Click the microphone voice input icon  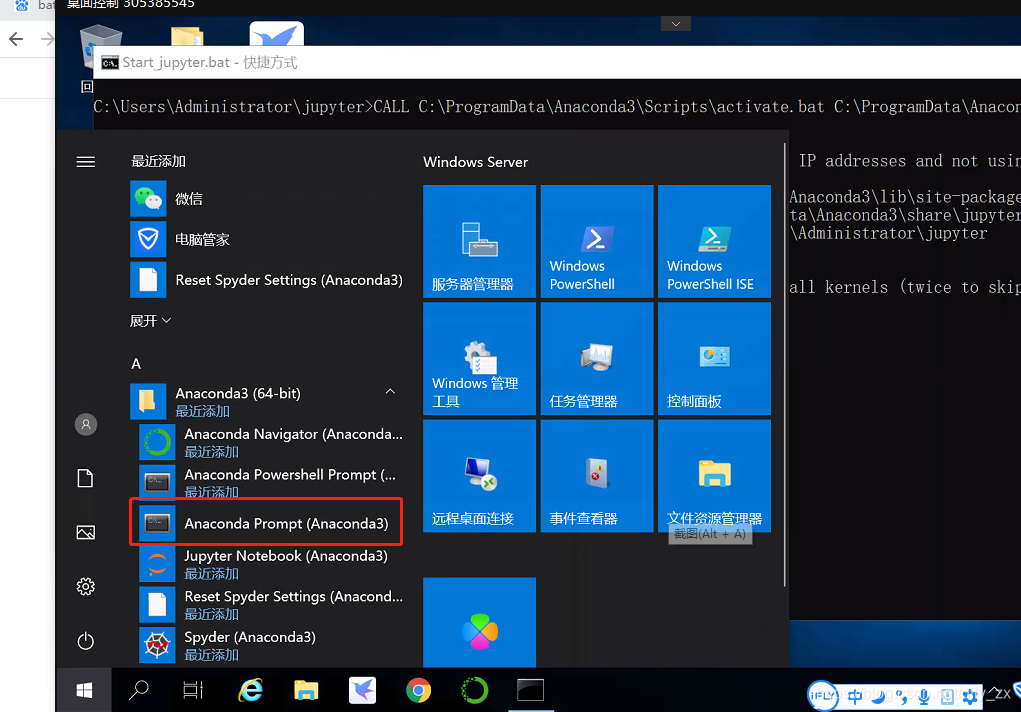[x=924, y=696]
